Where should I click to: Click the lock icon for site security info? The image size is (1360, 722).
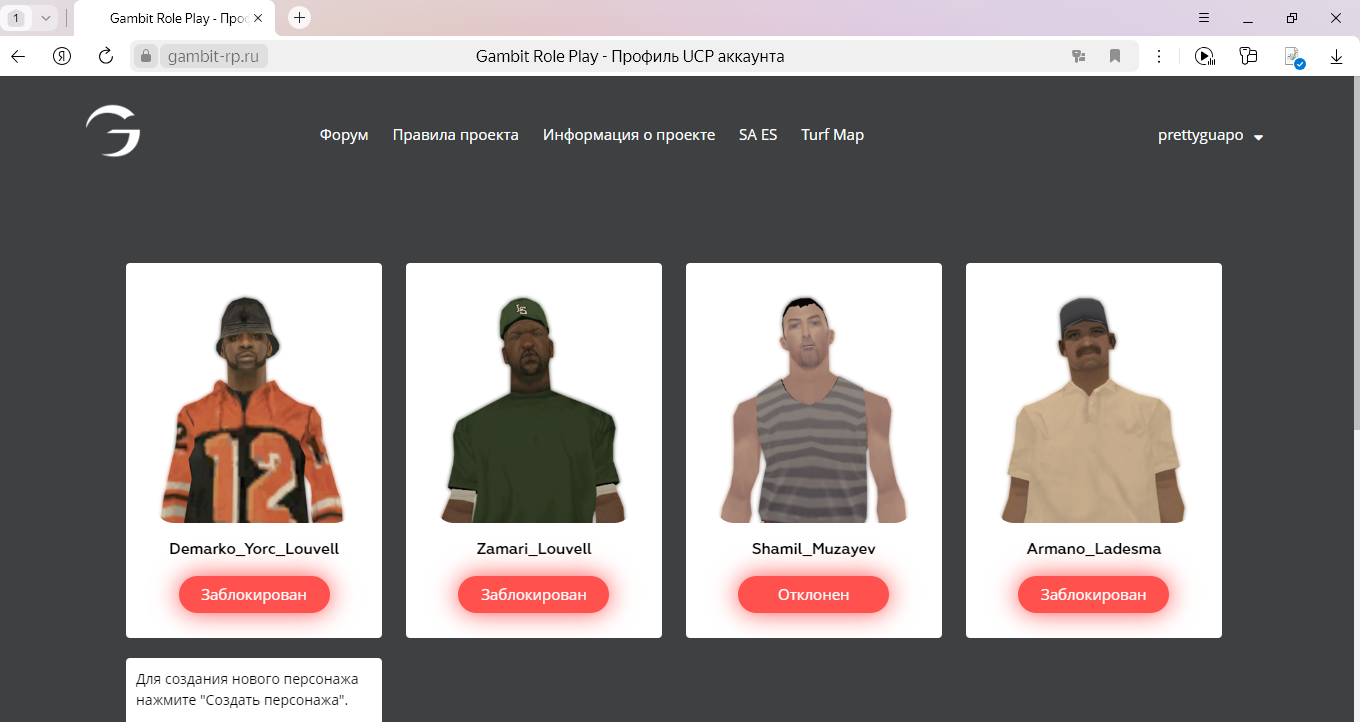point(146,57)
